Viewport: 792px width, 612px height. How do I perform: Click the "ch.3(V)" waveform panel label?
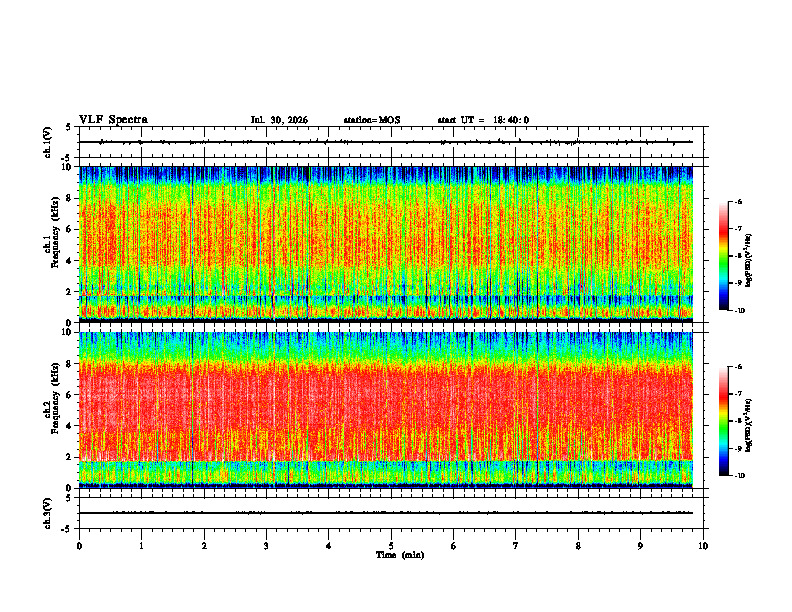[x=48, y=513]
